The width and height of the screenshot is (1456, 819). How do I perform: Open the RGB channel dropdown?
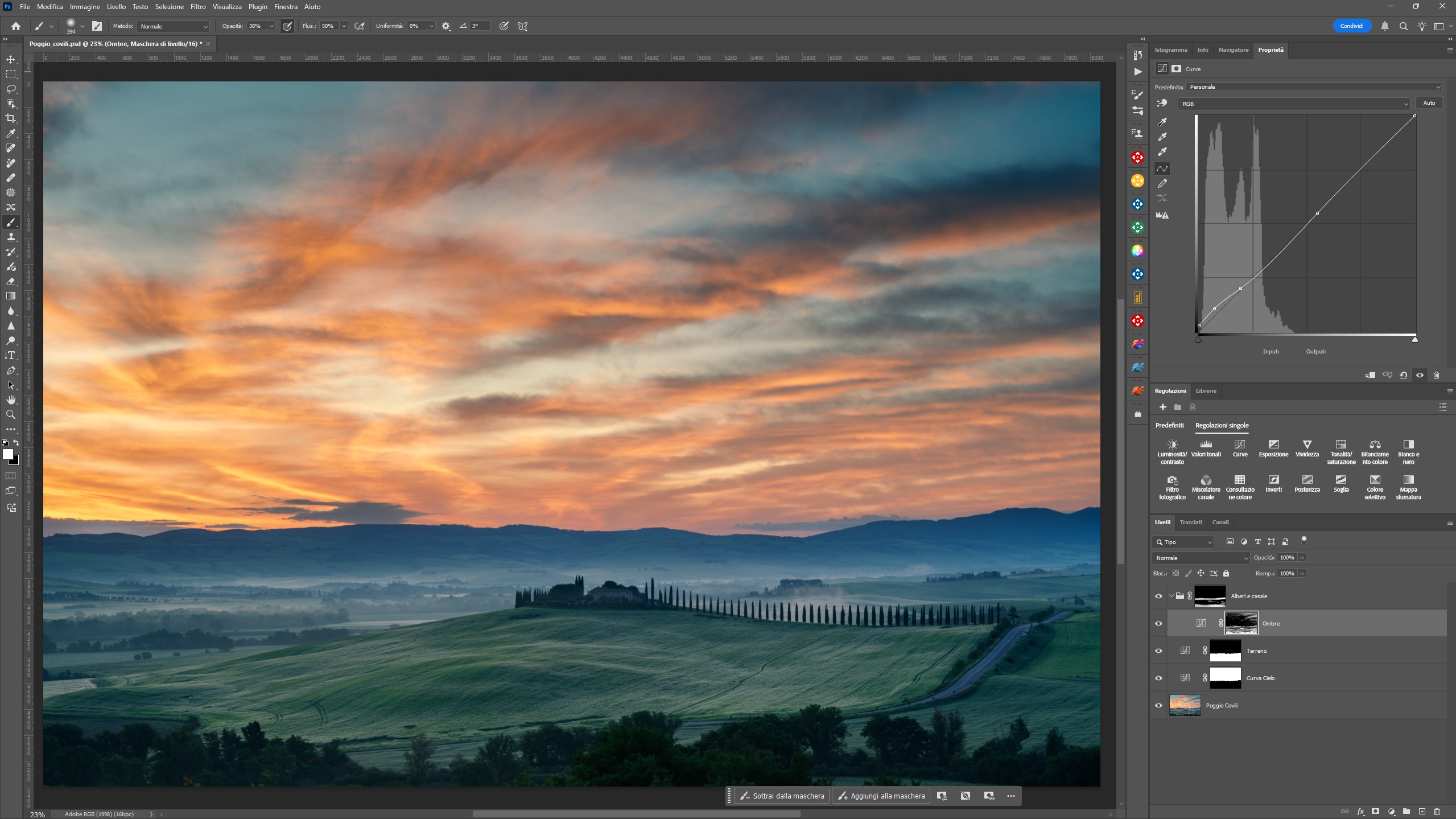pyautogui.click(x=1294, y=104)
